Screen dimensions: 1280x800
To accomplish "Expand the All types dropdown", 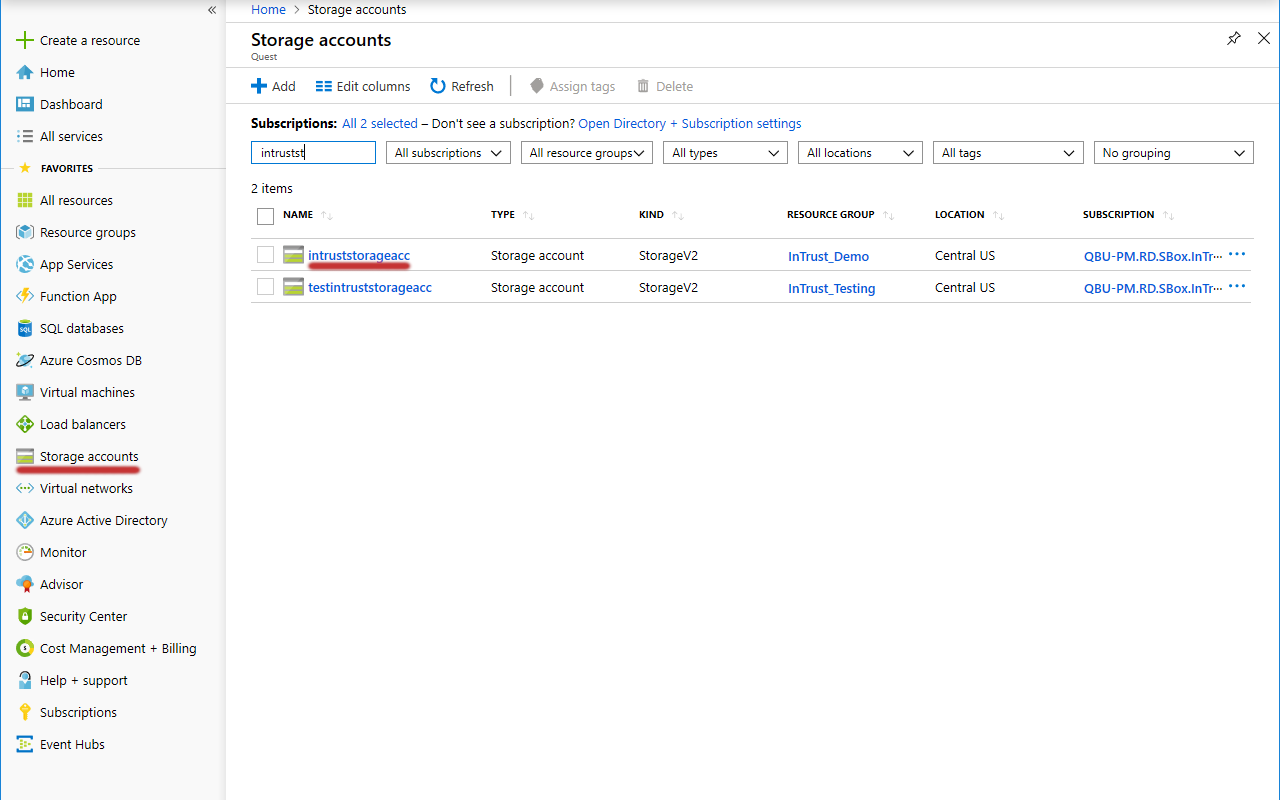I will pyautogui.click(x=725, y=153).
